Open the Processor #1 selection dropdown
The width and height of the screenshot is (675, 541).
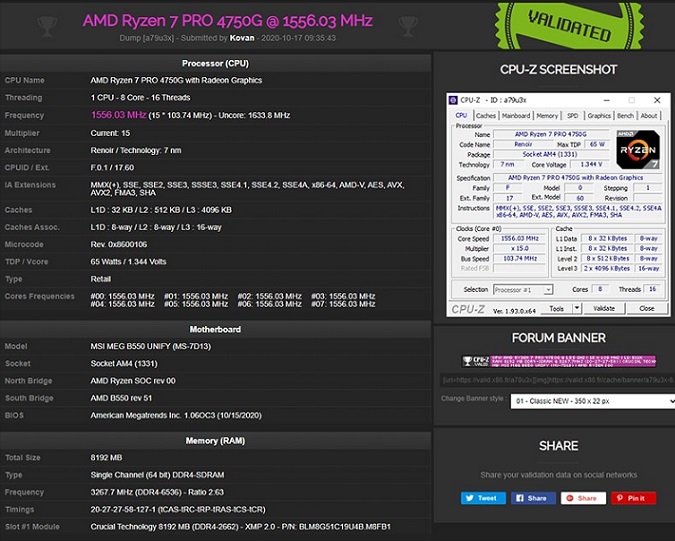(x=523, y=290)
